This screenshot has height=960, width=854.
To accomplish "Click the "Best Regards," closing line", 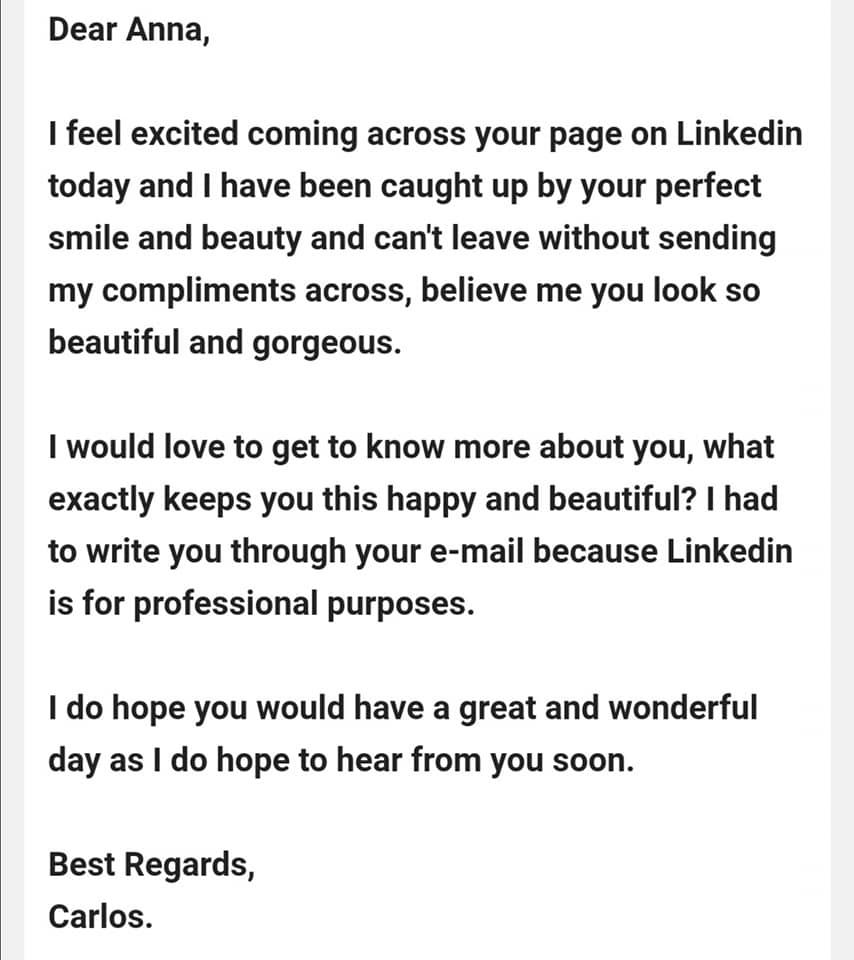I will click(152, 864).
